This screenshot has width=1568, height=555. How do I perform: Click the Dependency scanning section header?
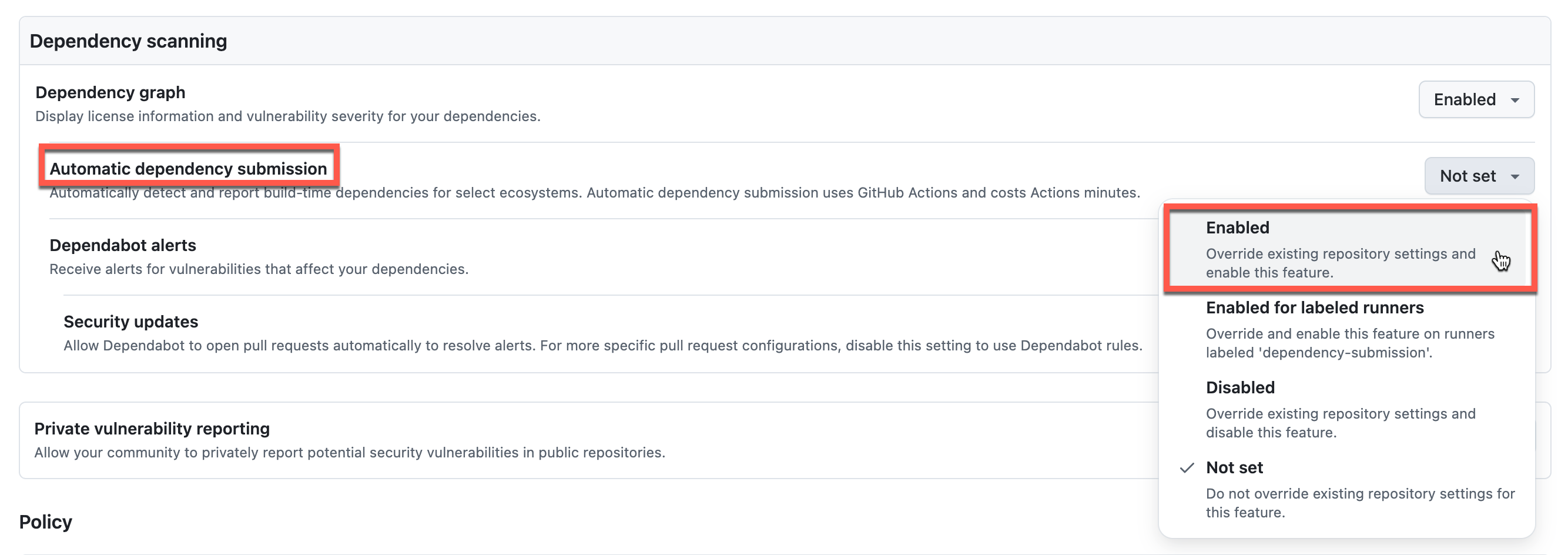click(x=129, y=40)
